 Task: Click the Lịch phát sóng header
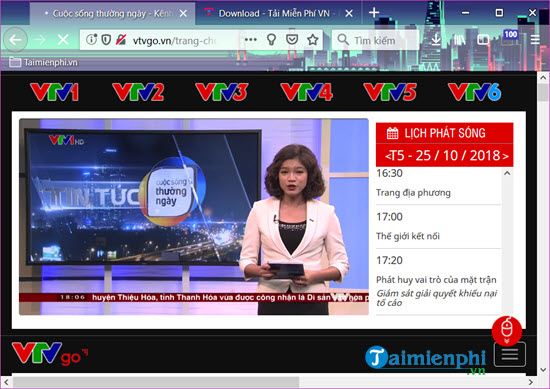(444, 133)
